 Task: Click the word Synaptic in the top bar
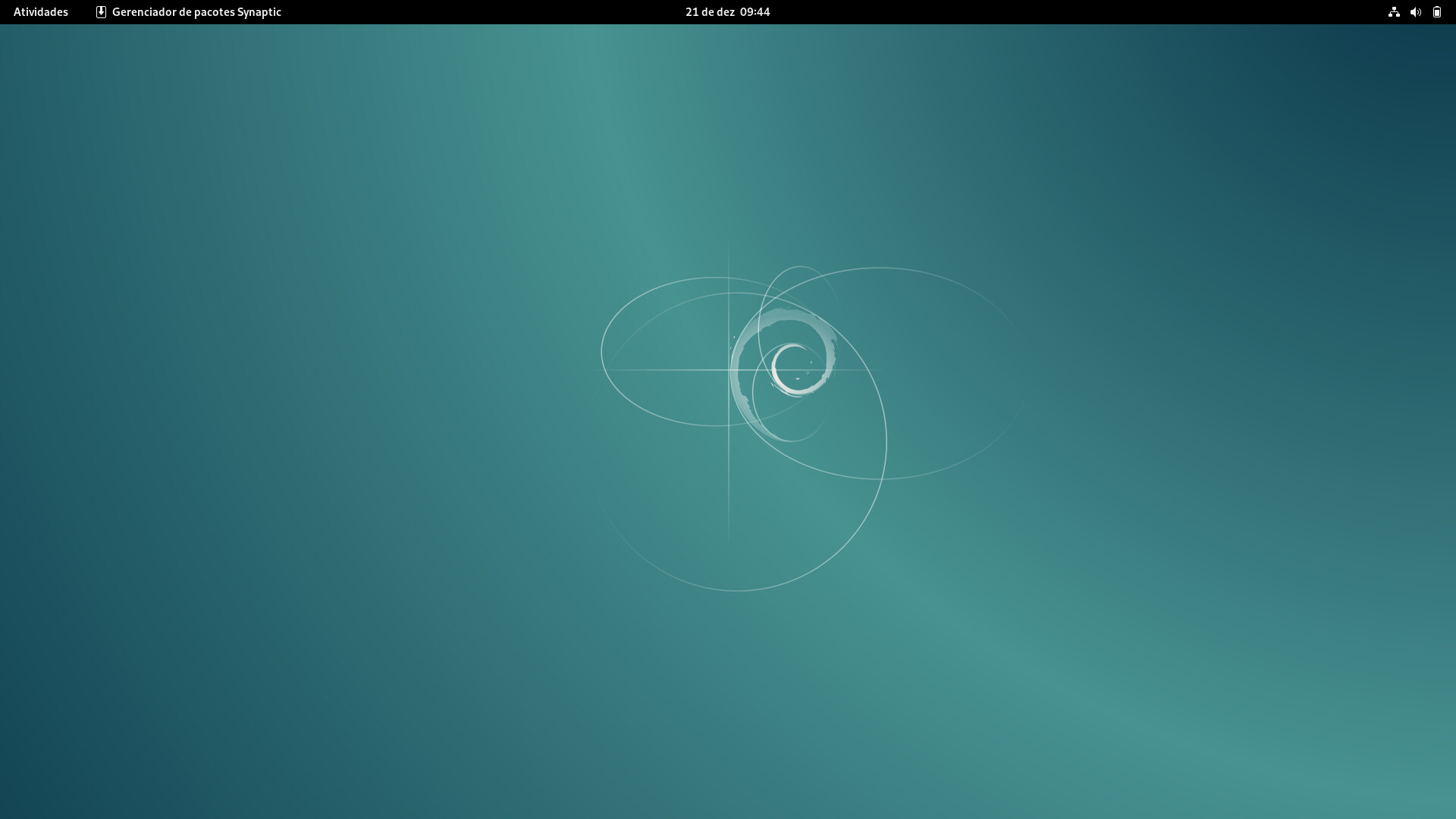click(259, 12)
